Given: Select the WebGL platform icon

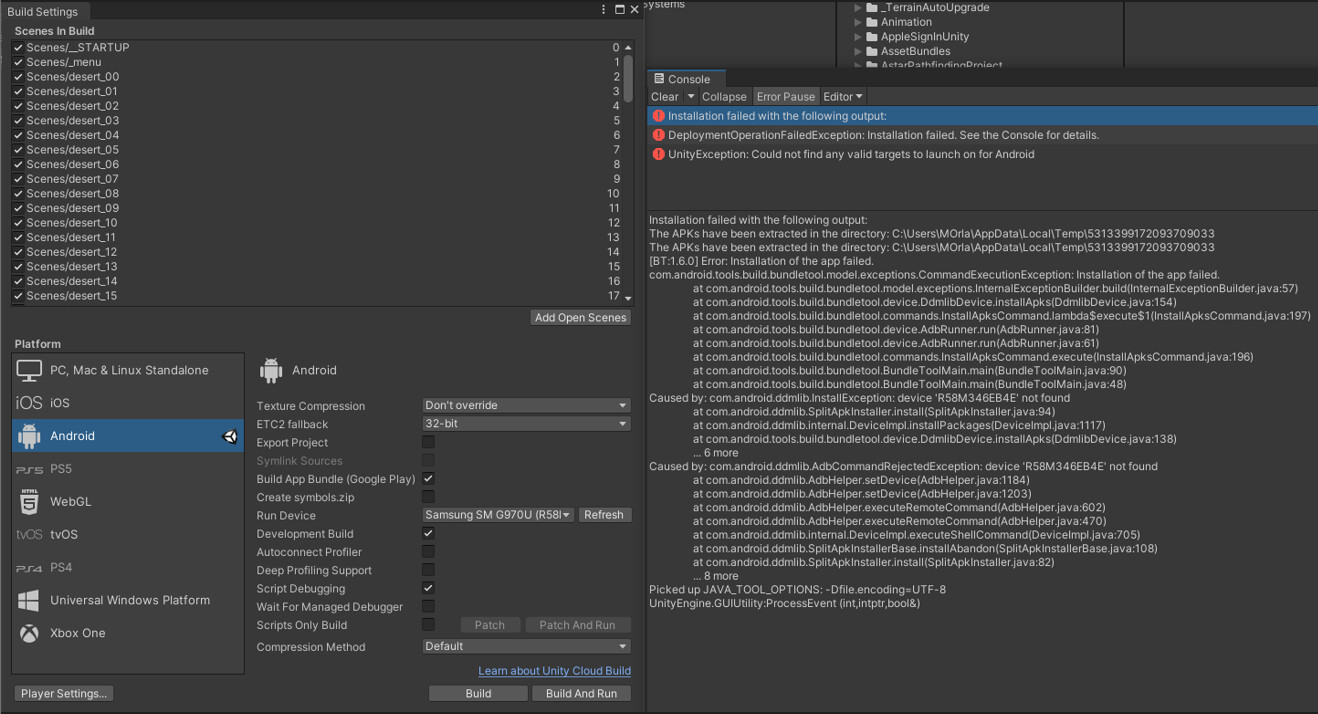Looking at the screenshot, I should click(28, 501).
